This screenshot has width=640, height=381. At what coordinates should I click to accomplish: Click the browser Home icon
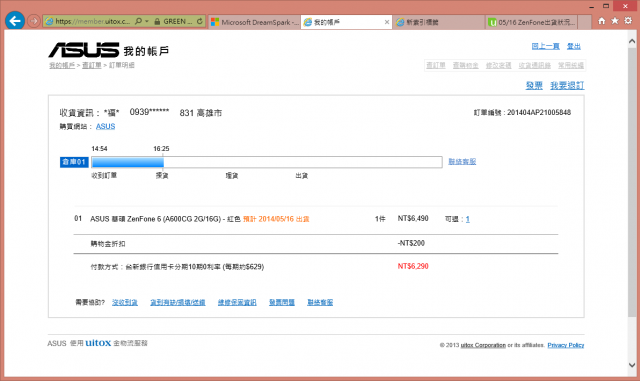pyautogui.click(x=602, y=21)
